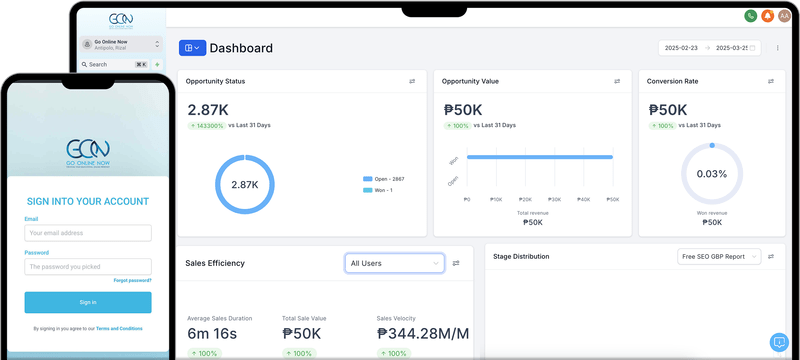This screenshot has height=360, width=800.
Task: Expand the Go Online Now account switcher
Action: tap(121, 45)
